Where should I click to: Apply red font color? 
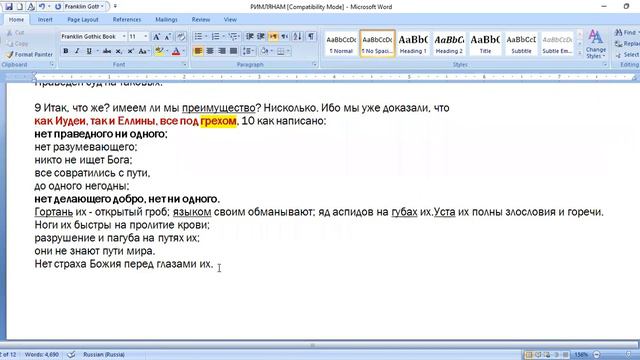coord(176,51)
